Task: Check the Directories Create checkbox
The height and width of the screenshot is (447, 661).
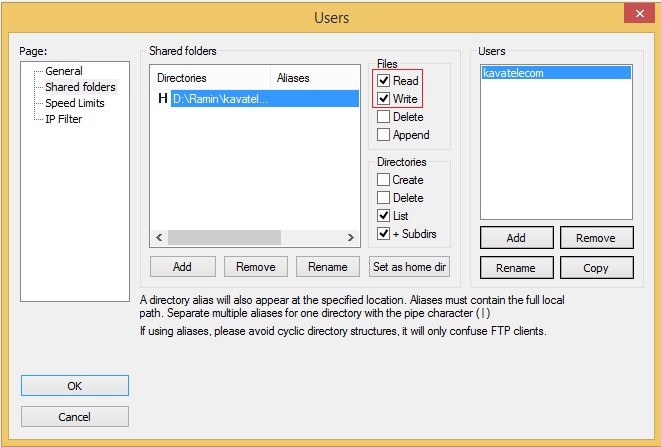Action: pyautogui.click(x=384, y=180)
